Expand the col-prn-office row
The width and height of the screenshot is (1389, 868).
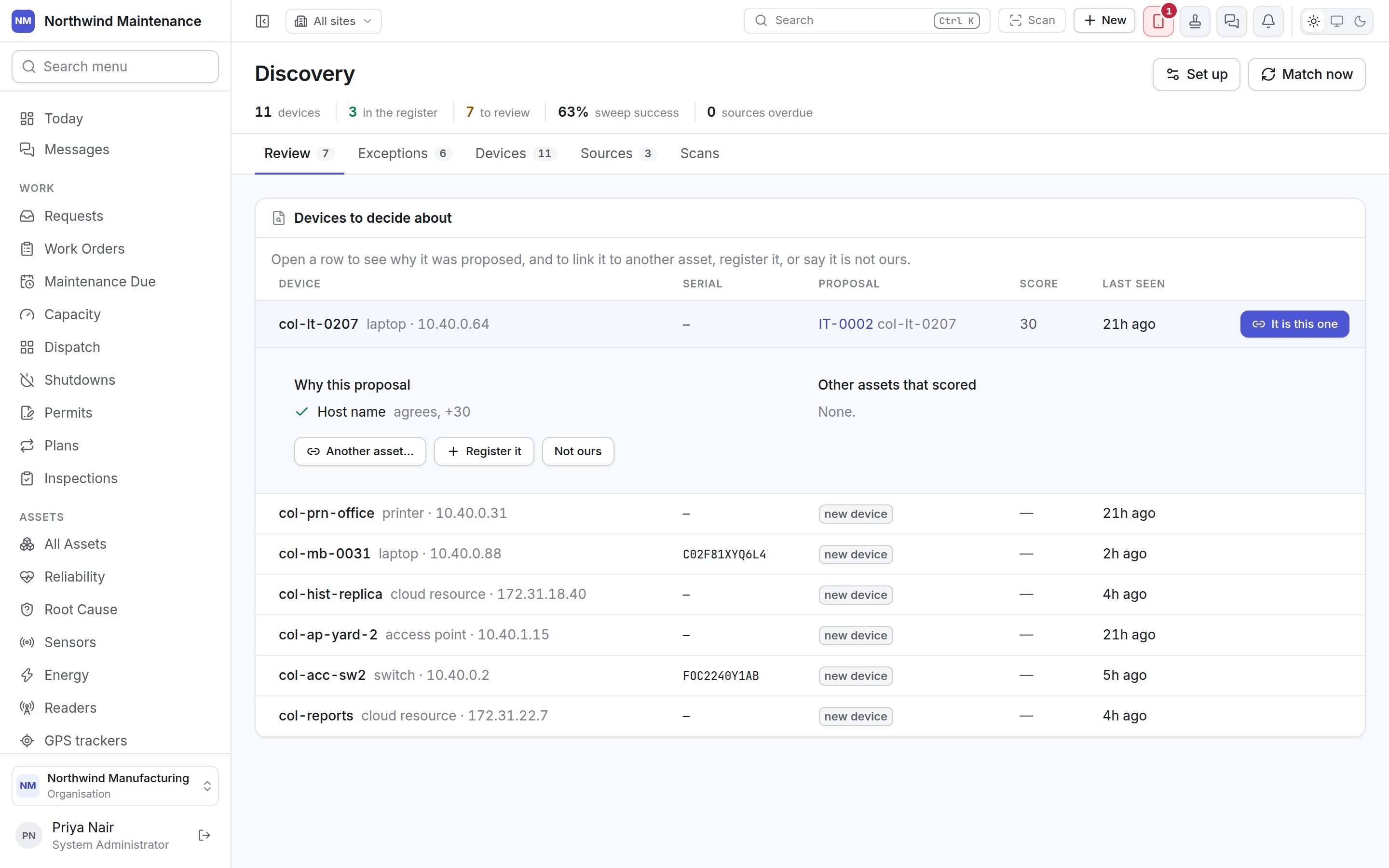point(810,513)
